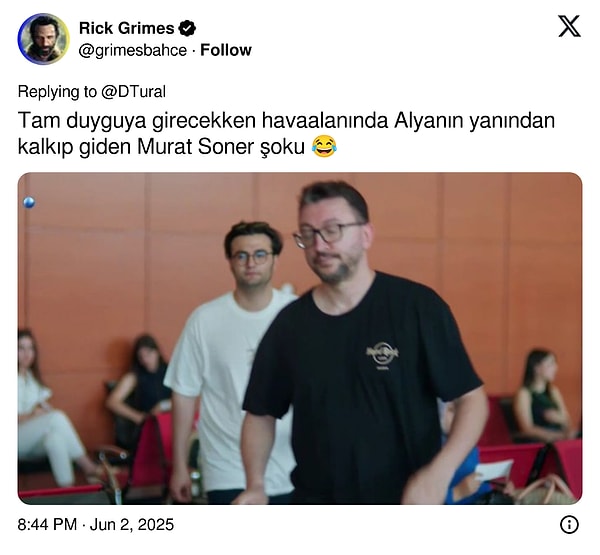Click the Twitter for Websites info icon
This screenshot has width=600, height=555.
point(569,524)
